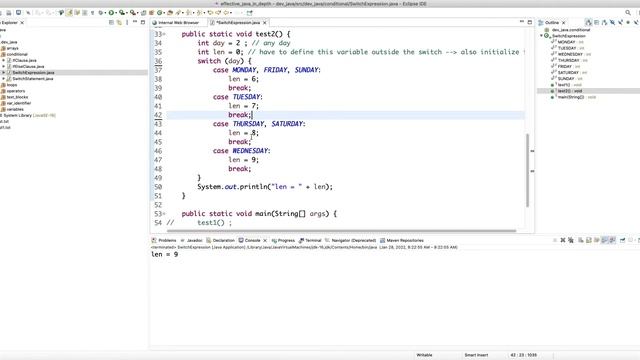Click the editor vertical scrollbar thumb
This screenshot has height=360, width=640.
[x=527, y=170]
